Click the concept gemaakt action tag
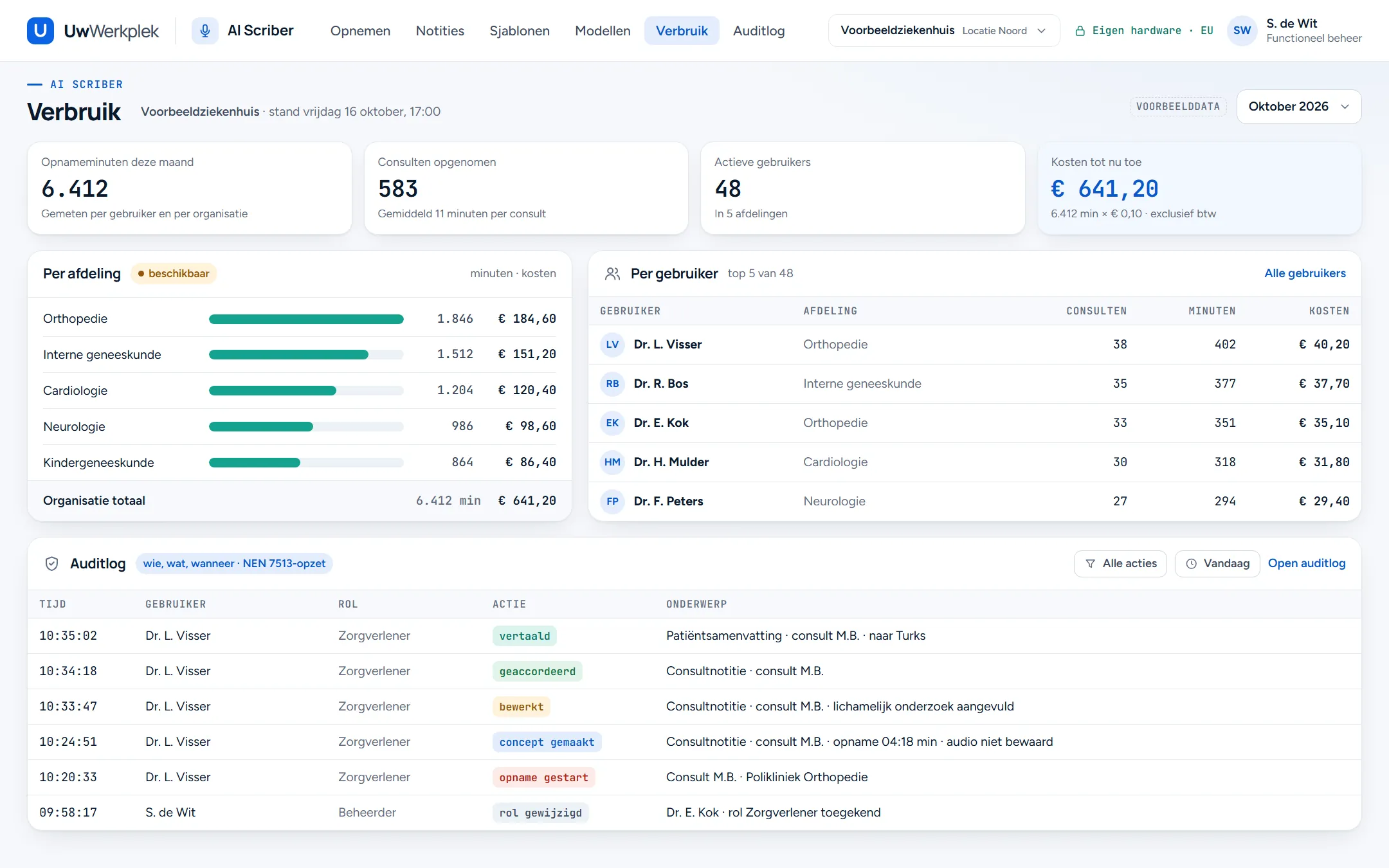This screenshot has width=1389, height=868. [x=547, y=742]
